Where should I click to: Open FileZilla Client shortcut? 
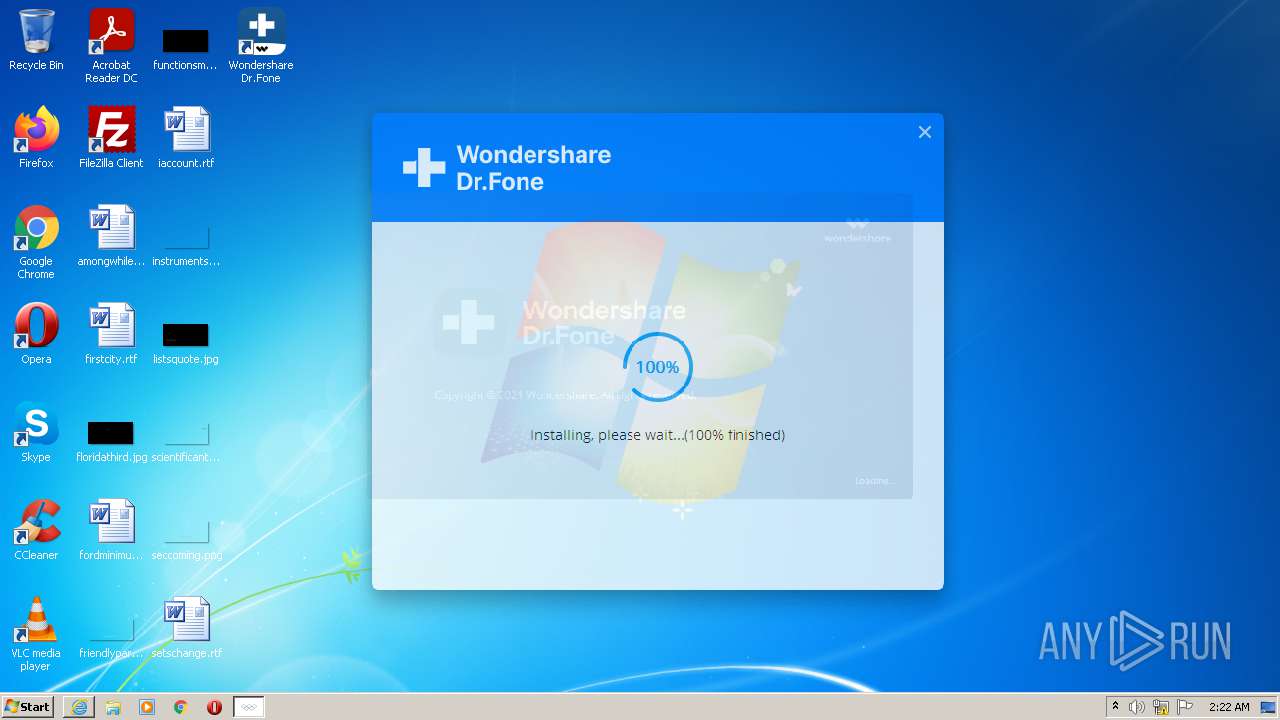point(111,138)
